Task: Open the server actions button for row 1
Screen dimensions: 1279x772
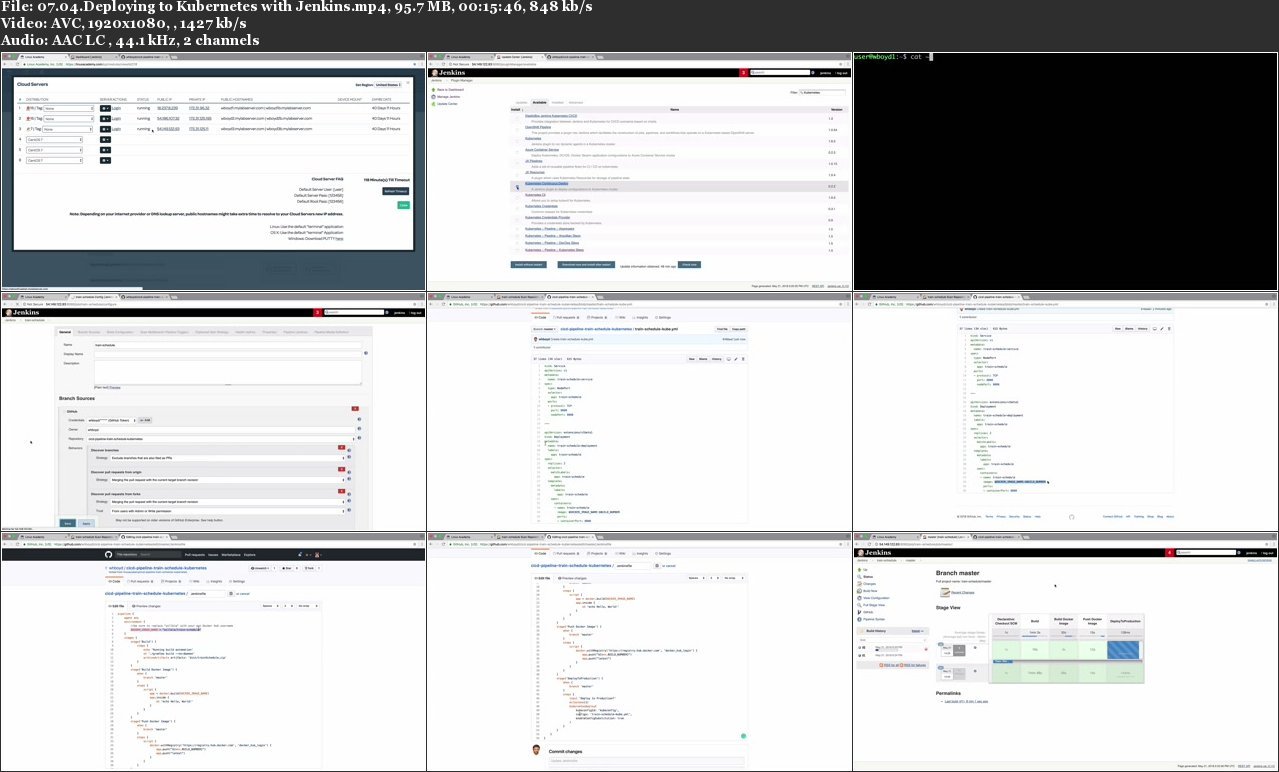Action: click(105, 108)
